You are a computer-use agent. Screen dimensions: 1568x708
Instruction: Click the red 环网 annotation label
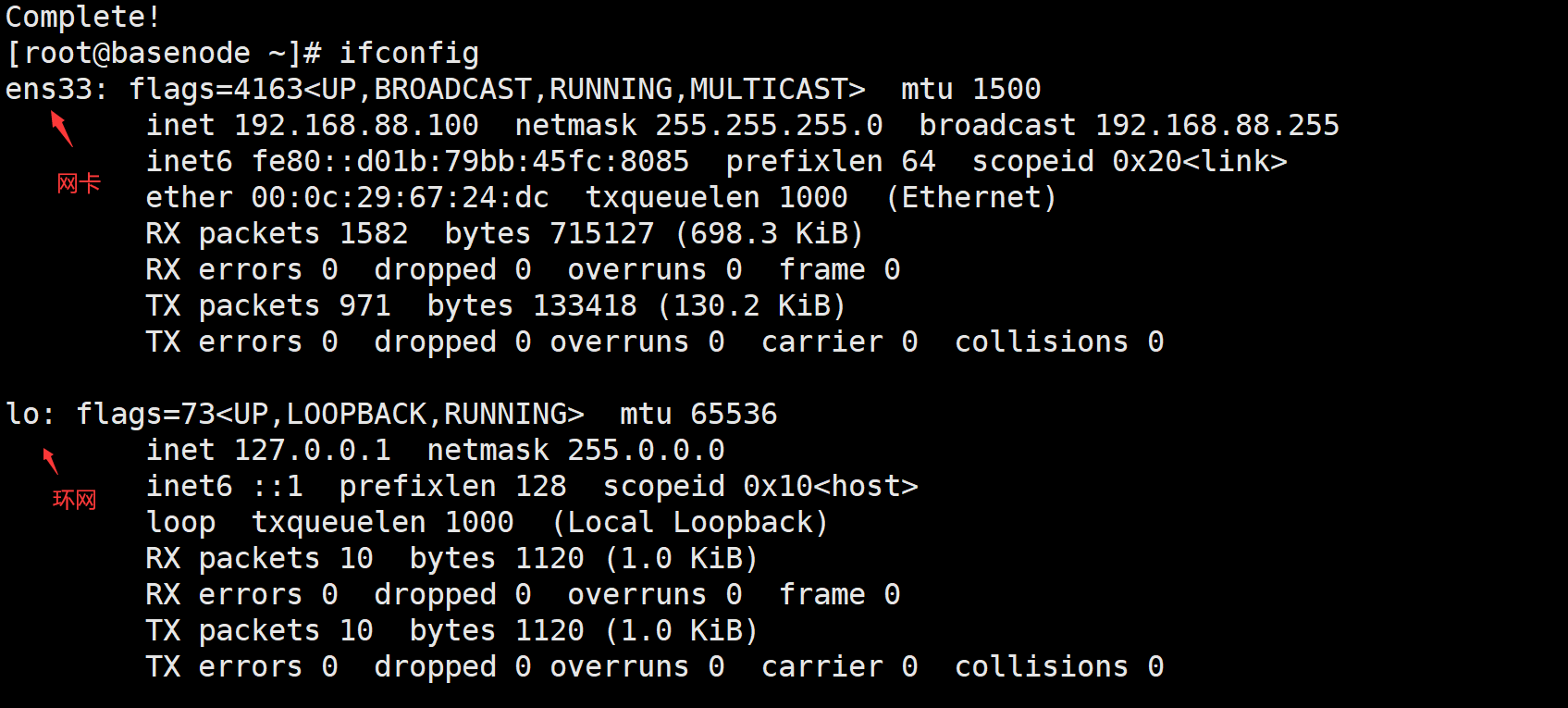click(74, 501)
